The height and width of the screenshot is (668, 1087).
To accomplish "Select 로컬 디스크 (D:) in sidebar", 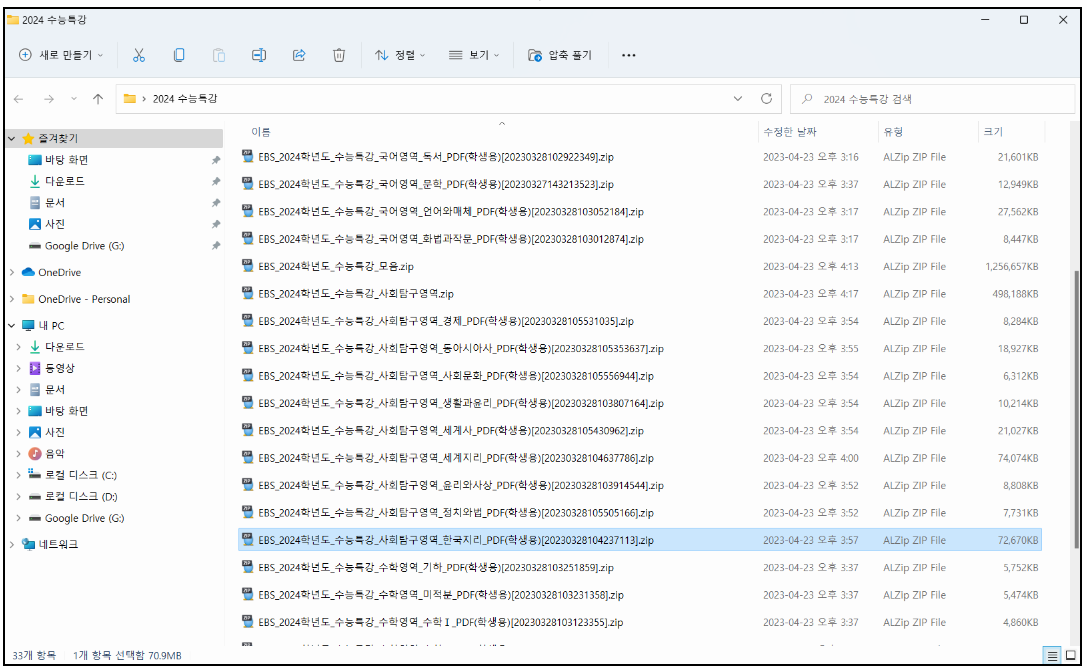I will coord(81,497).
